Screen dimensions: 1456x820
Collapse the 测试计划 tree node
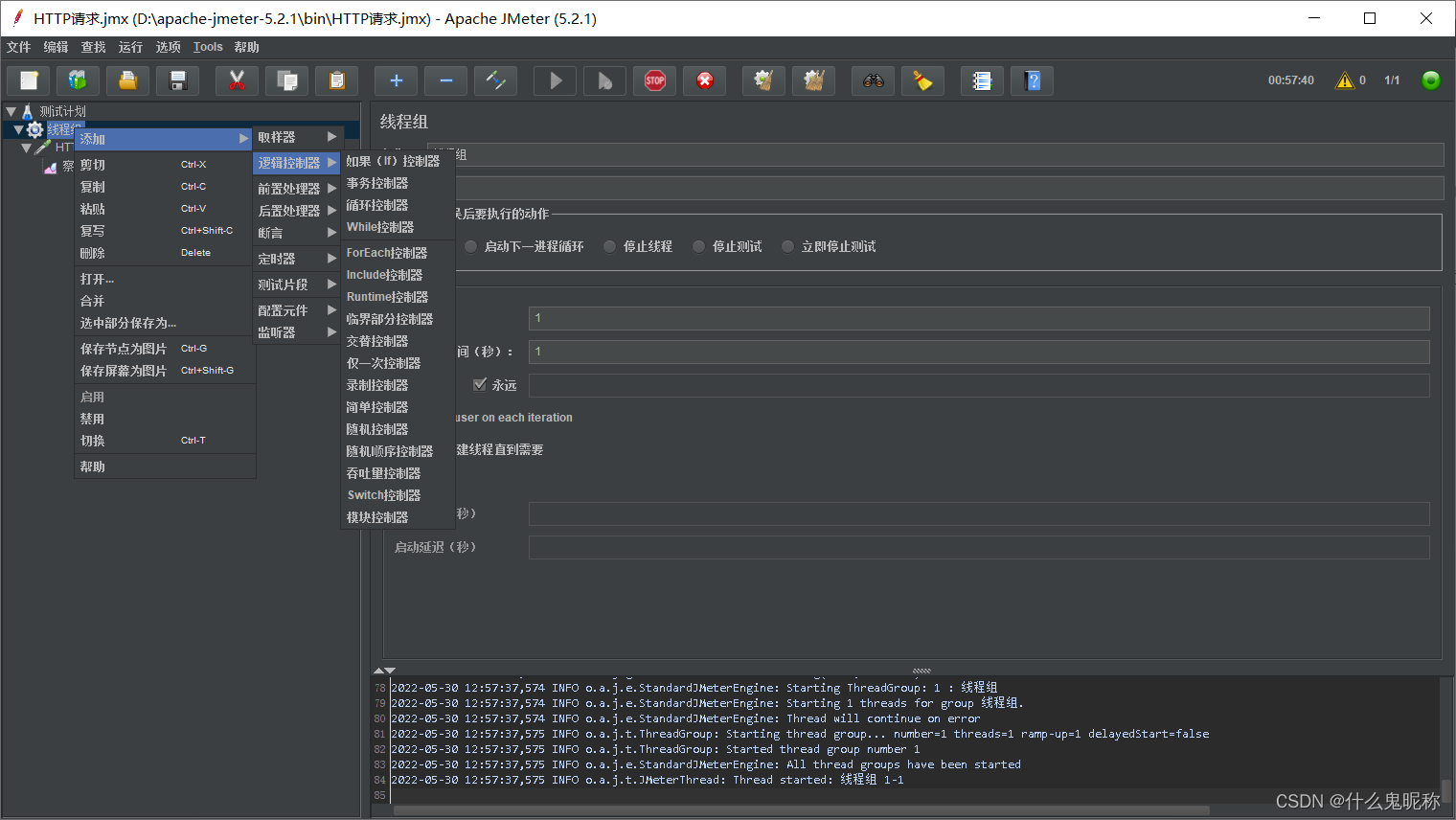click(x=11, y=111)
